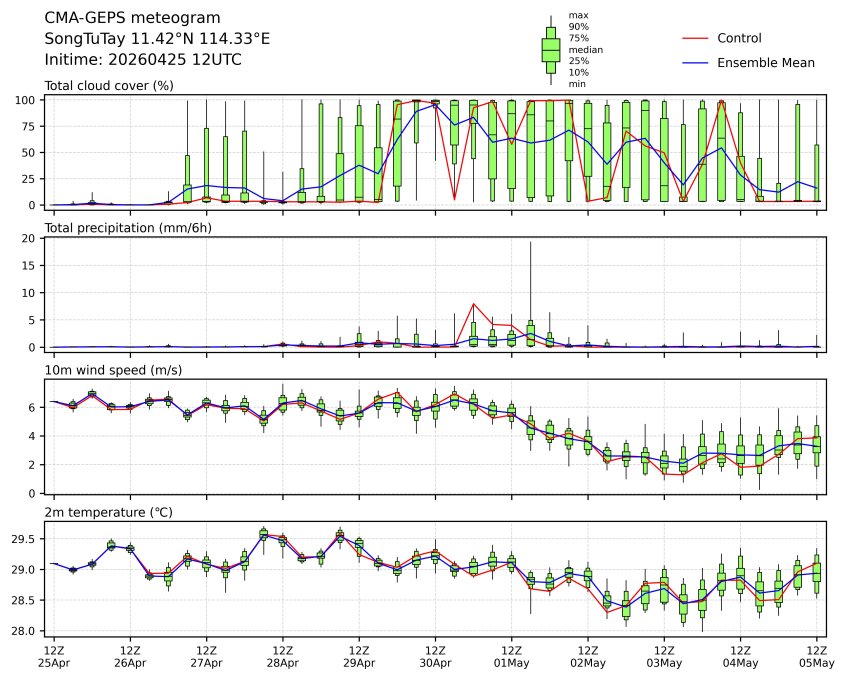
Task: Click the blue Ensemble Mean legend line
Action: [696, 63]
